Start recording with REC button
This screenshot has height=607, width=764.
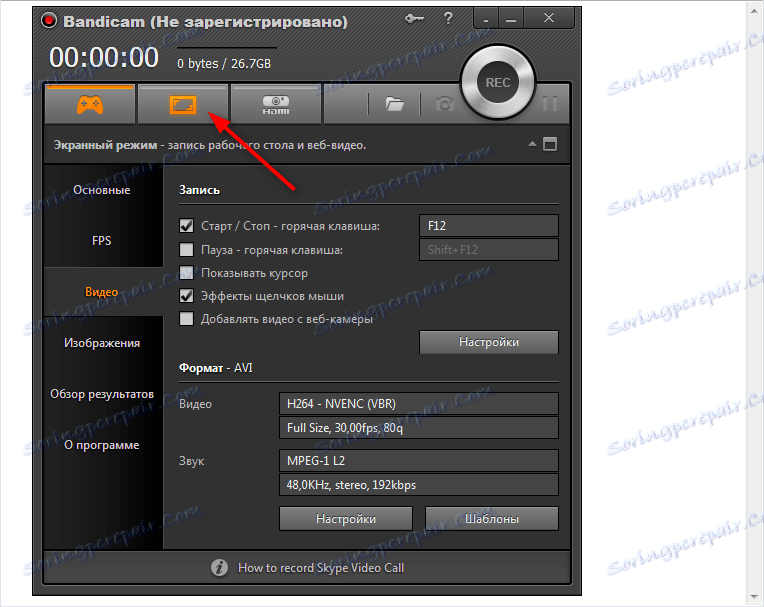click(498, 83)
